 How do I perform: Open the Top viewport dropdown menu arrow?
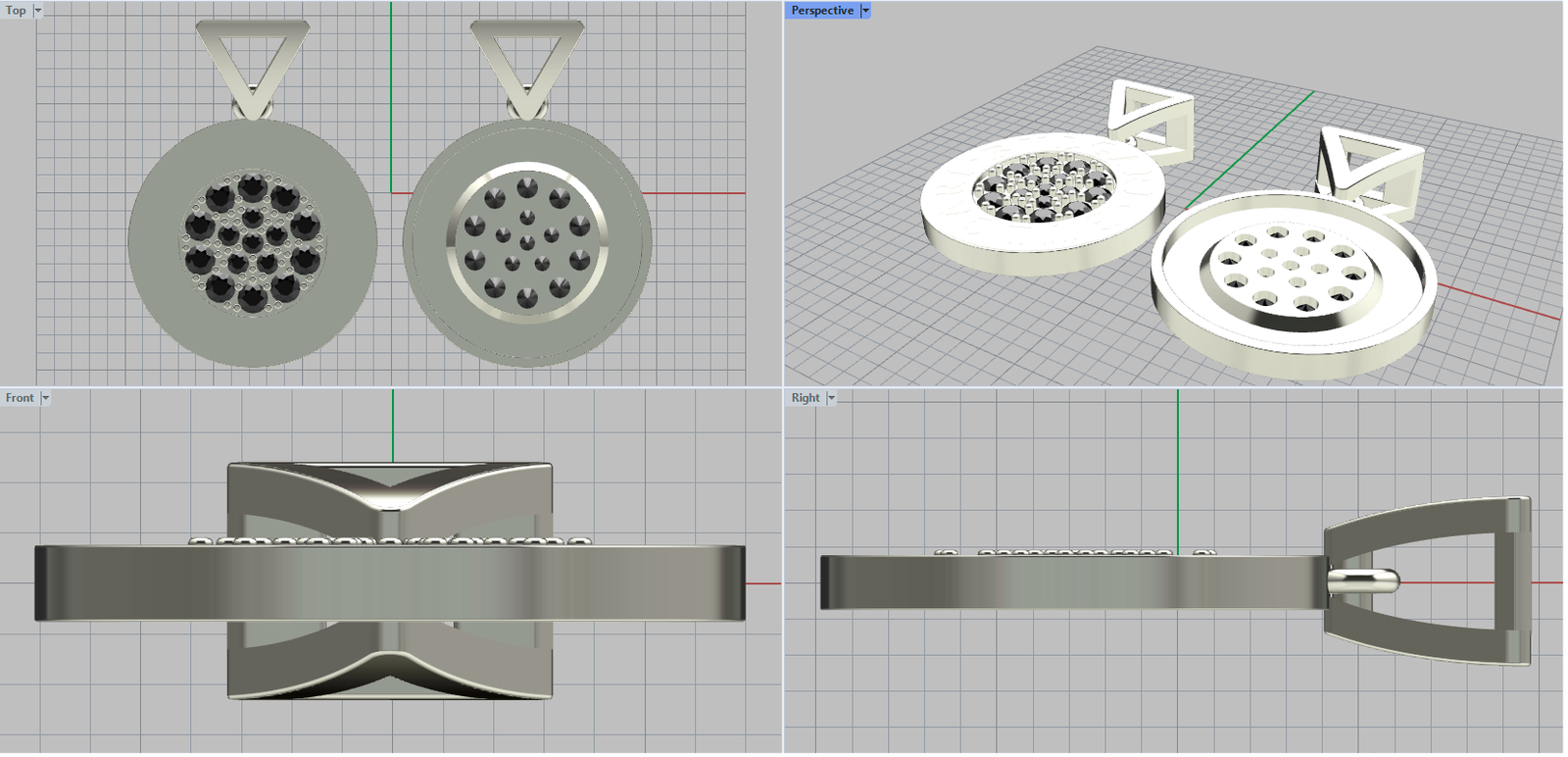pyautogui.click(x=38, y=11)
